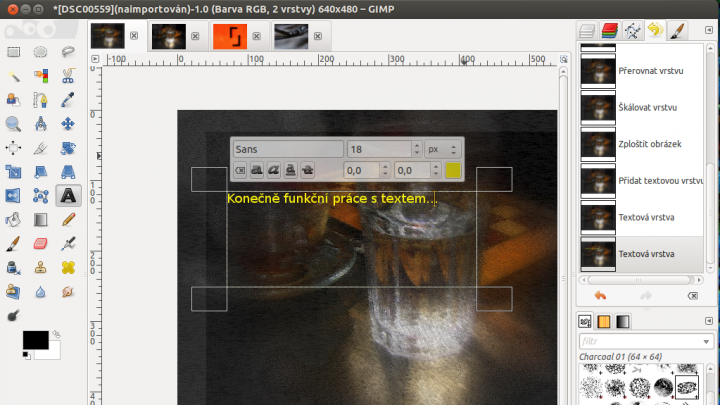This screenshot has width=720, height=405.
Task: Select the Škálovat vrstvu history step
Action: click(641, 107)
